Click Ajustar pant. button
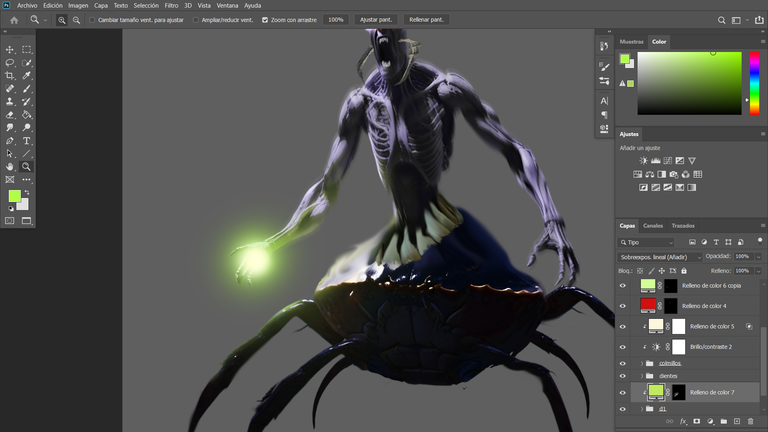The image size is (768, 432). click(376, 20)
